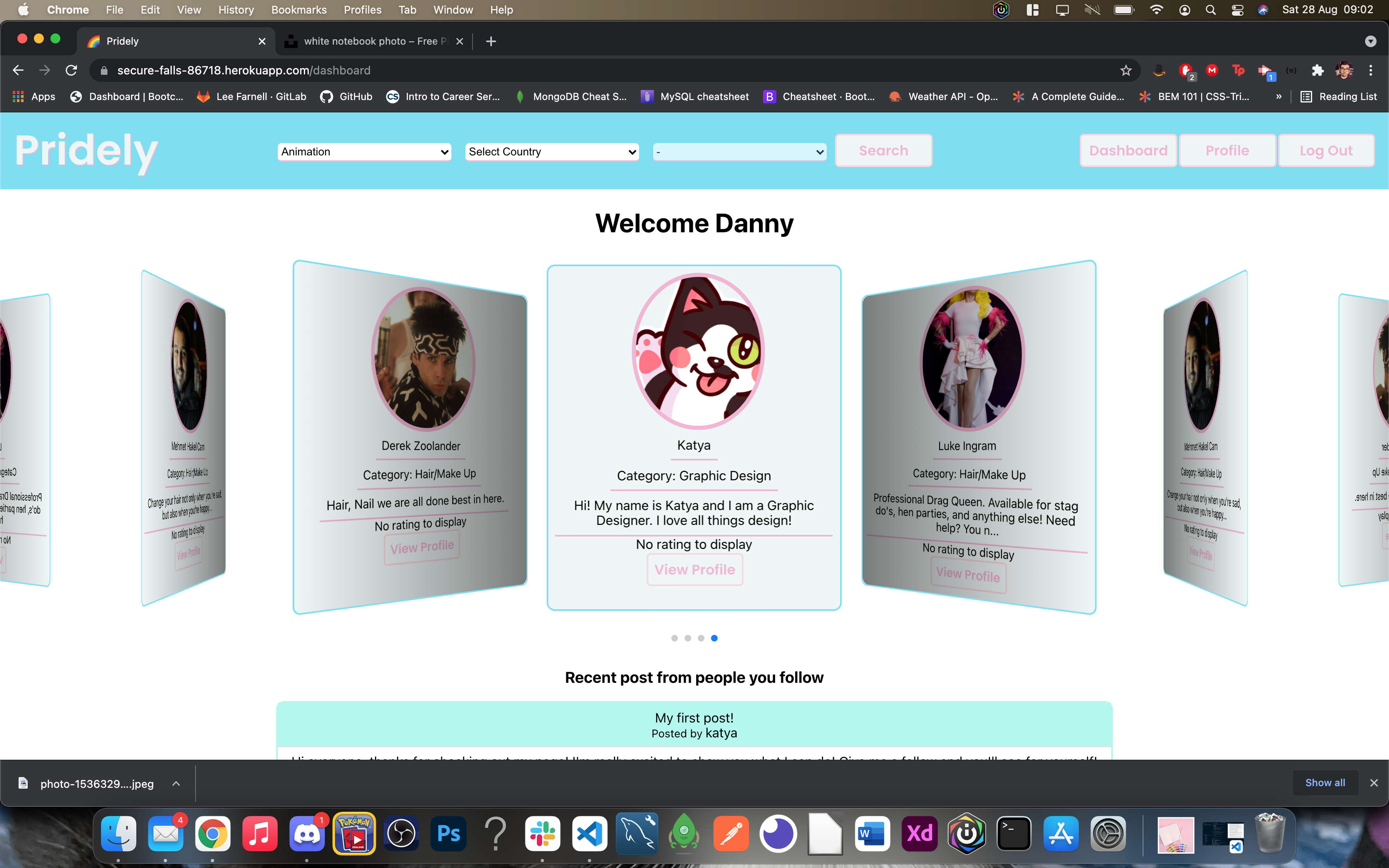Screen dimensions: 1389x868
Task: Open the GitHub bookmark
Action: 346,96
